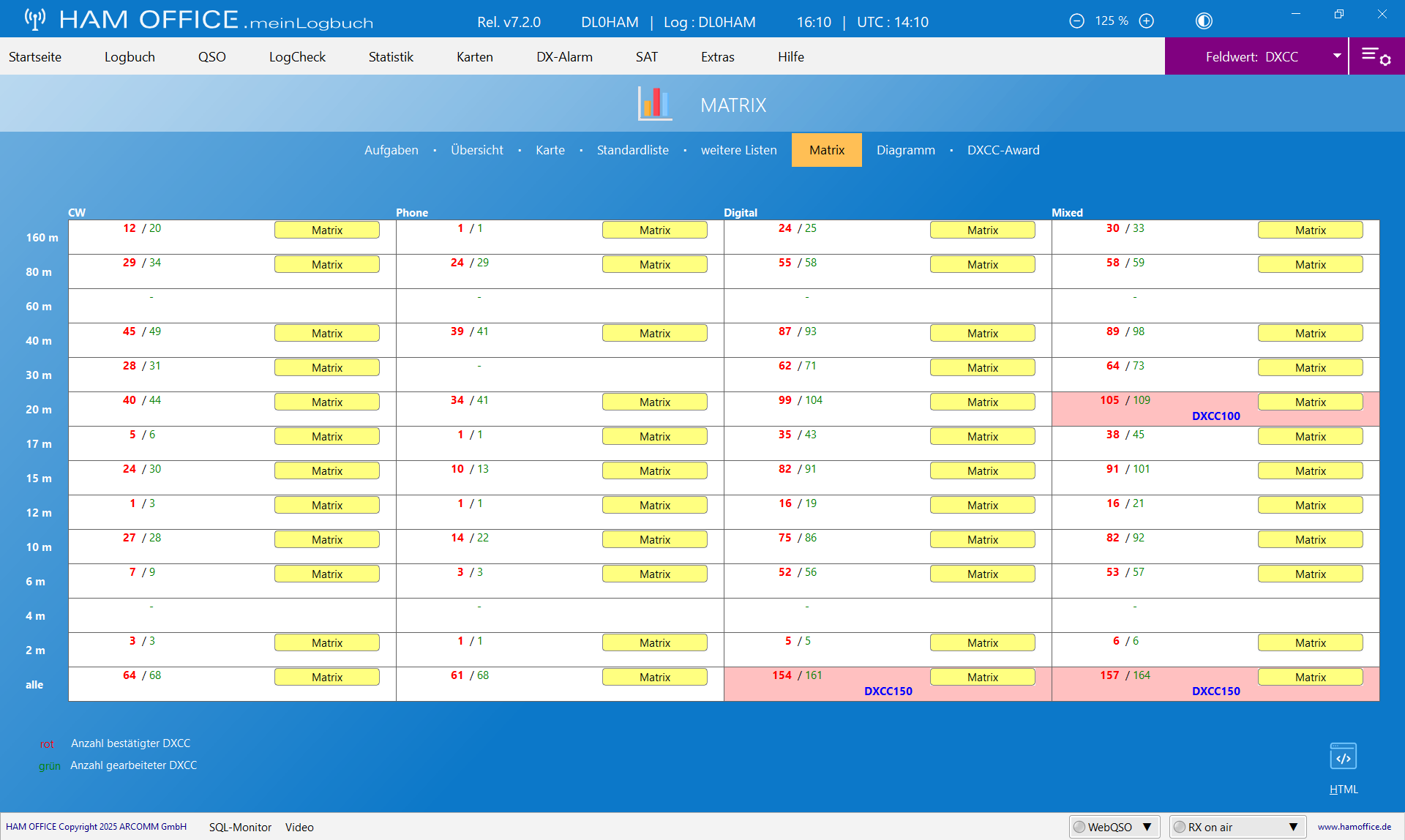Image resolution: width=1405 pixels, height=840 pixels.
Task: Click the antenna logo icon
Action: 34,19
